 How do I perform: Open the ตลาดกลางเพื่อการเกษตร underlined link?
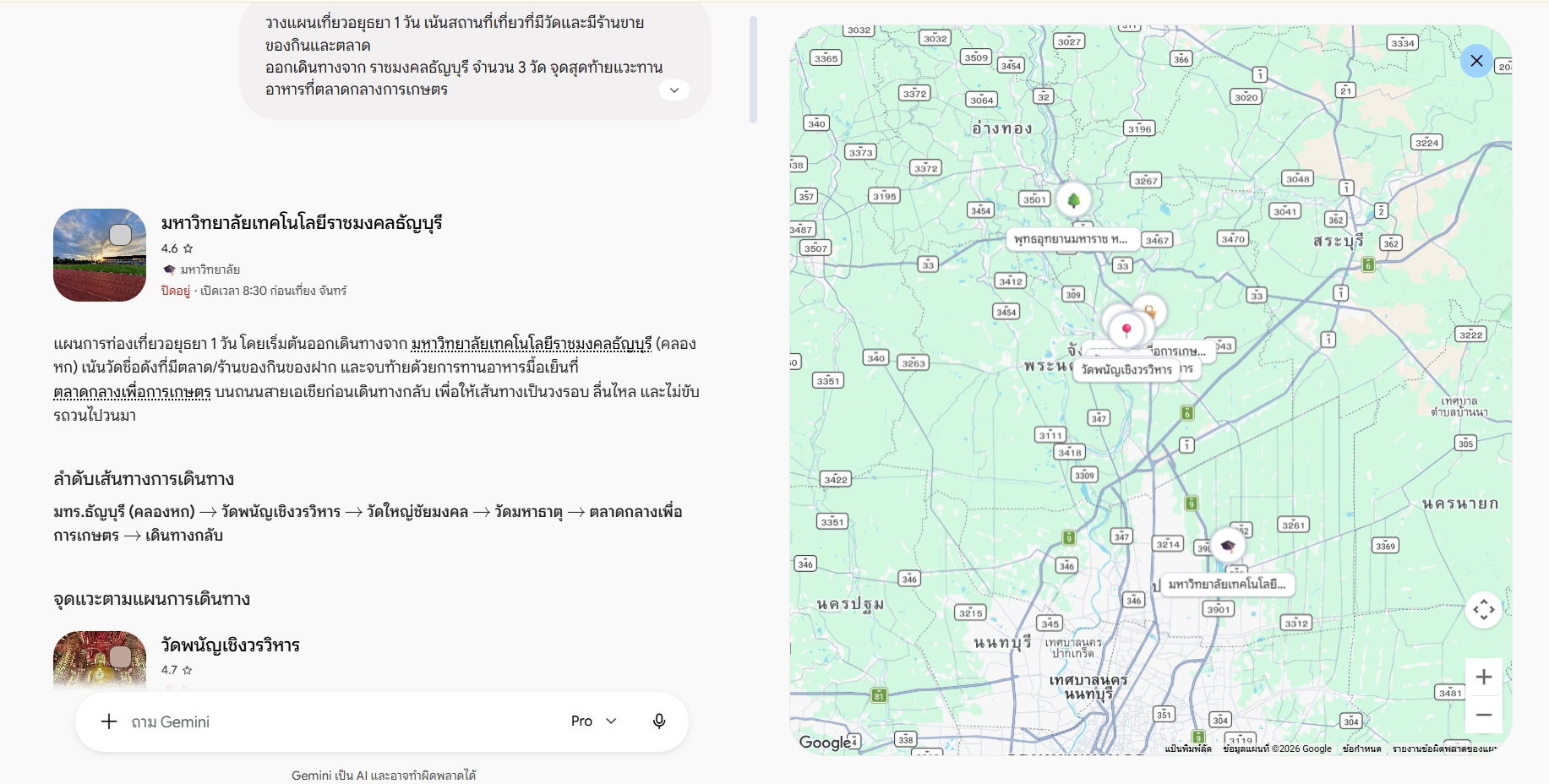(132, 392)
